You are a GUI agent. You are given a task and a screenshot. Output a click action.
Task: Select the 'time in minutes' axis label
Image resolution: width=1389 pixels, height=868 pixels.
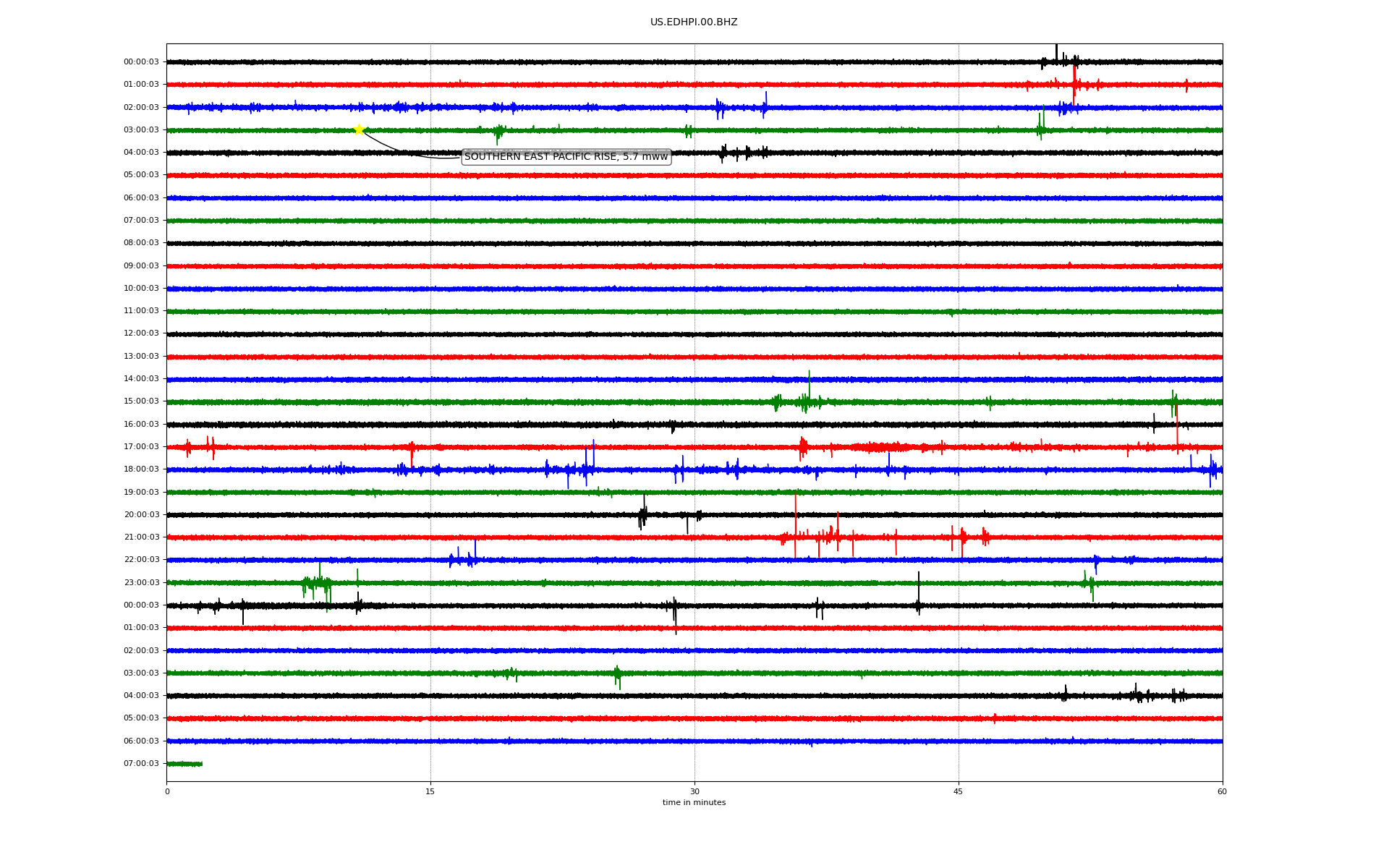[x=694, y=803]
